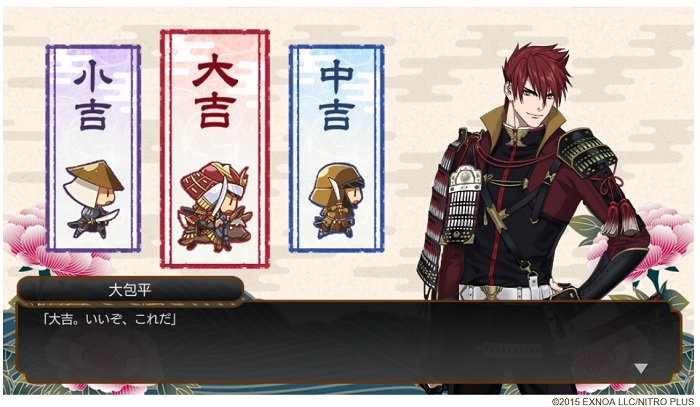This screenshot has width=700, height=407.
Task: Click the dialogue advance triangle arrow
Action: 641,368
